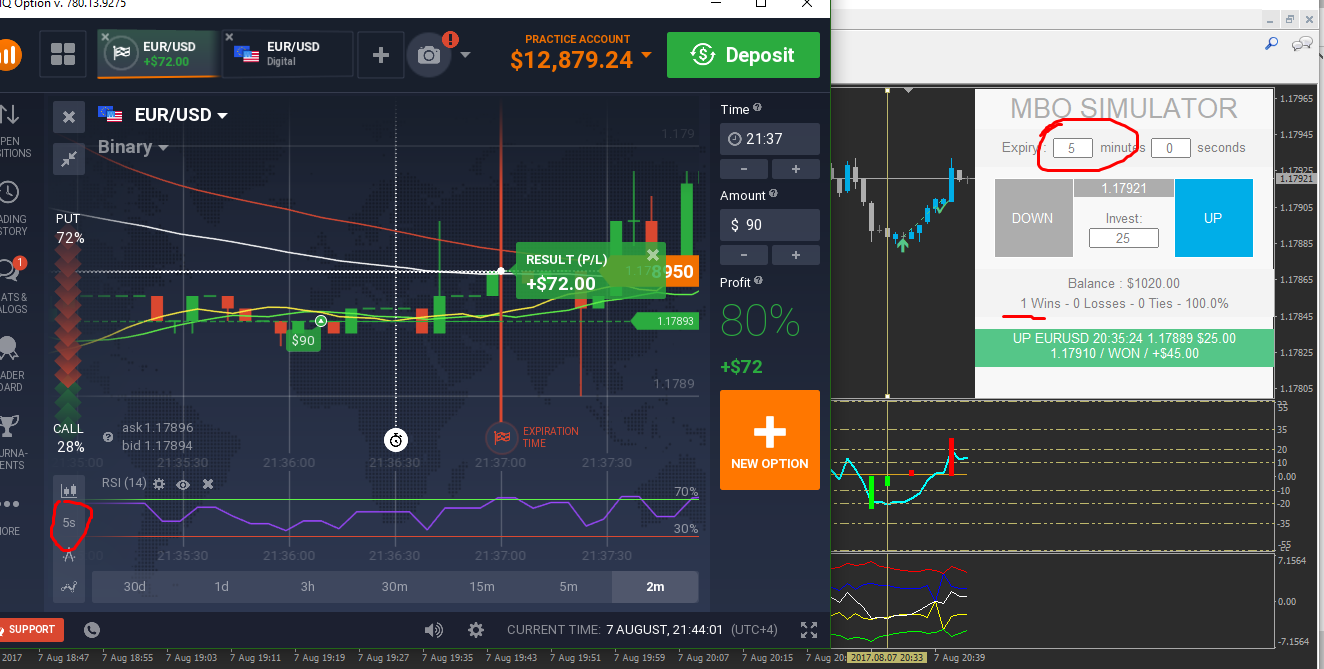Screen dimensions: 1324x669
Task: Open the drawing tools compass icon
Action: 68,556
